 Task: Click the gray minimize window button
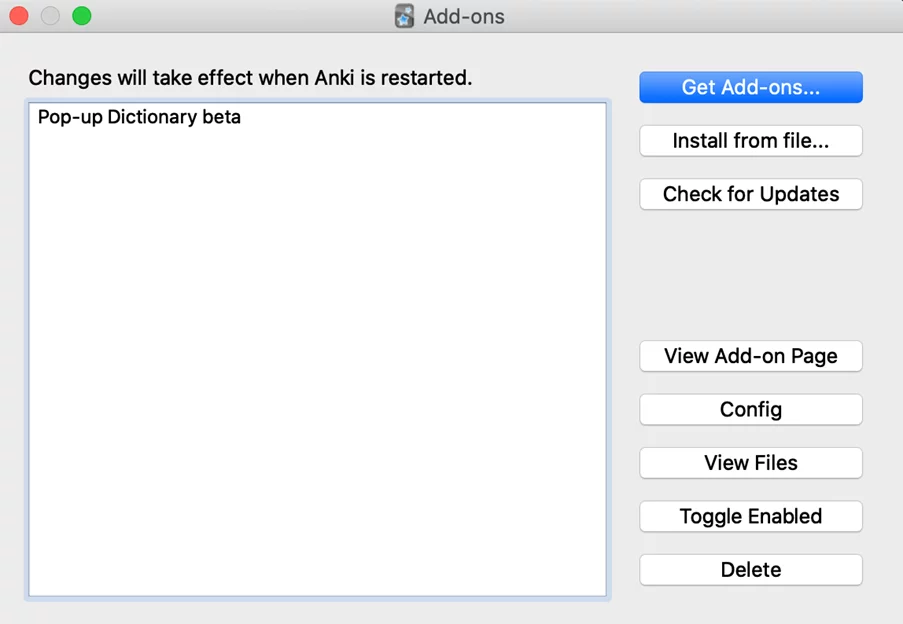(x=50, y=16)
